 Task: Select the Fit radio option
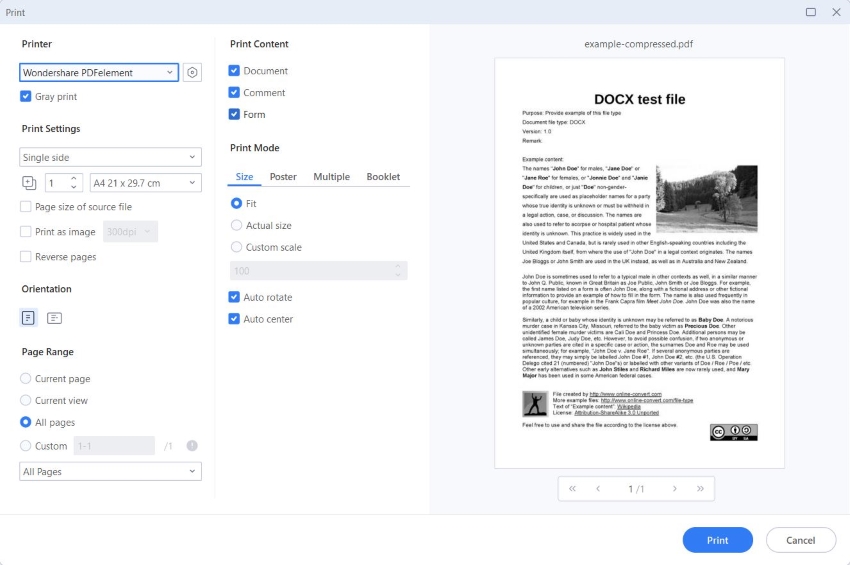point(236,203)
